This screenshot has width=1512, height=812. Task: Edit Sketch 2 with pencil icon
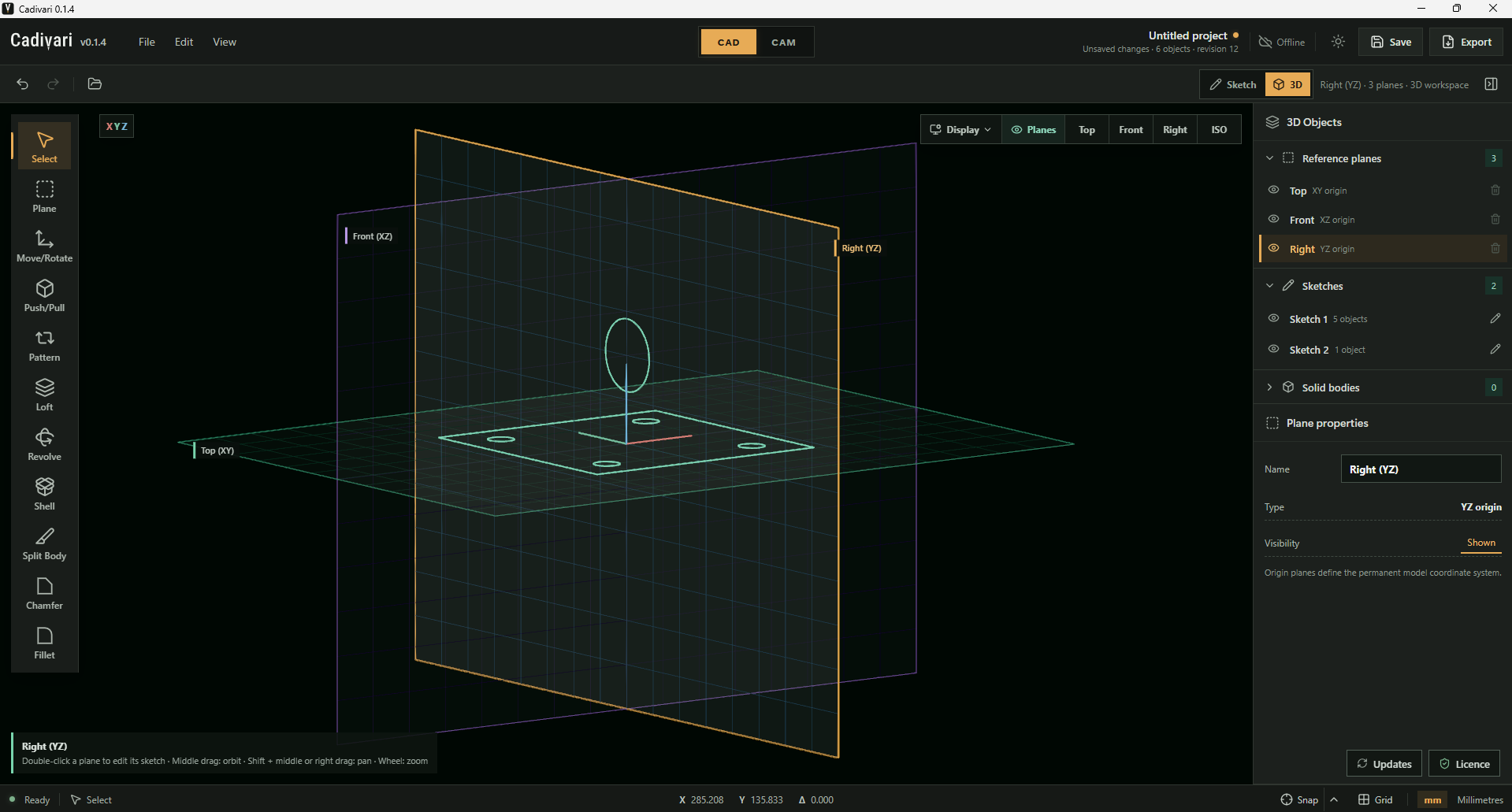click(1495, 349)
